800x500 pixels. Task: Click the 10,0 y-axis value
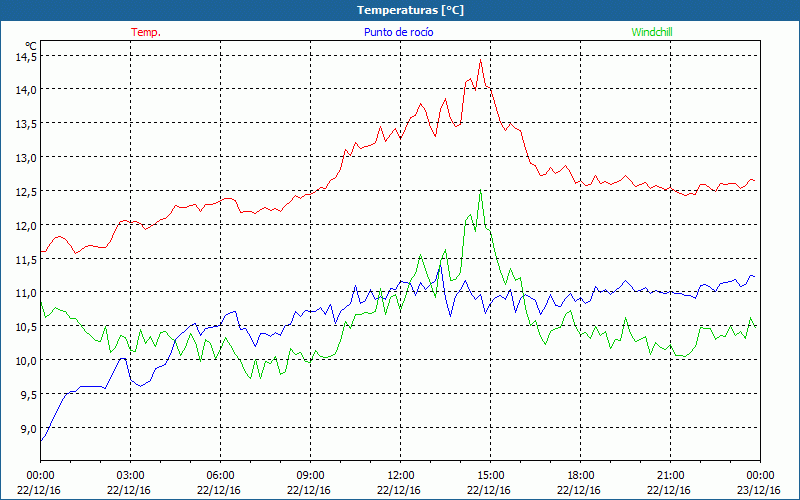(26, 361)
